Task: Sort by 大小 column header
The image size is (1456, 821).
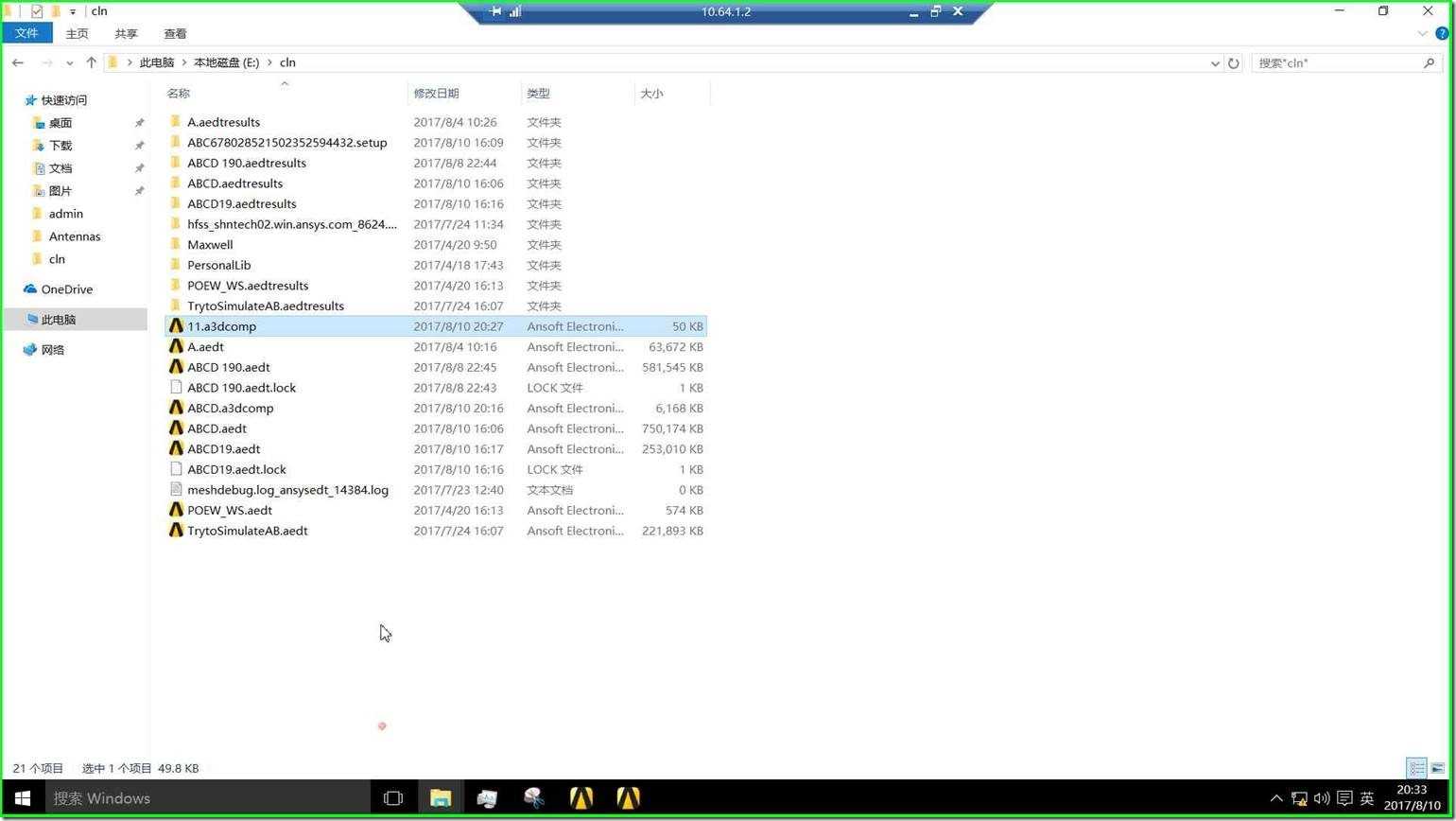Action: (x=651, y=94)
